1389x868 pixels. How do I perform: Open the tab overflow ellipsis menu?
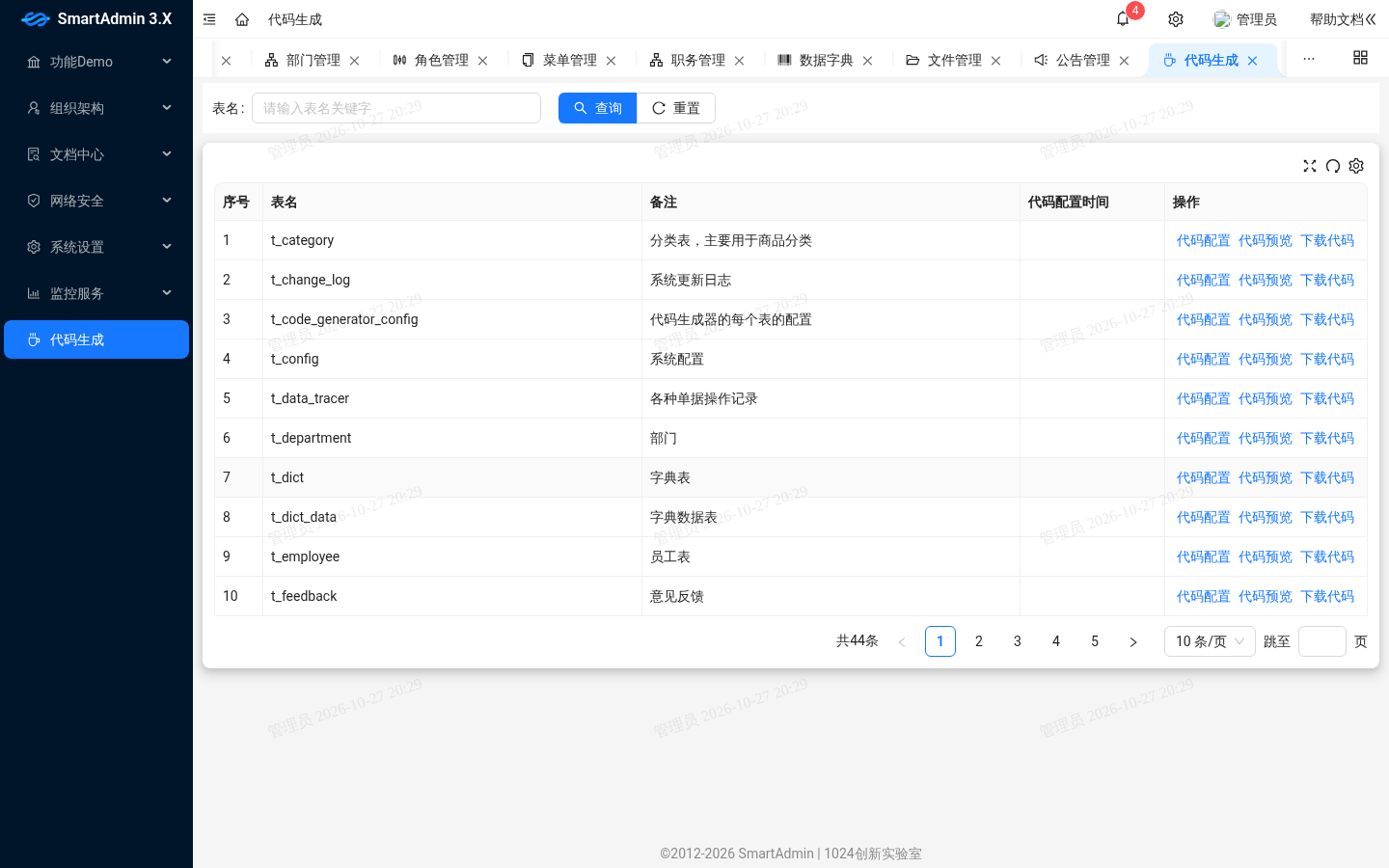tap(1309, 59)
